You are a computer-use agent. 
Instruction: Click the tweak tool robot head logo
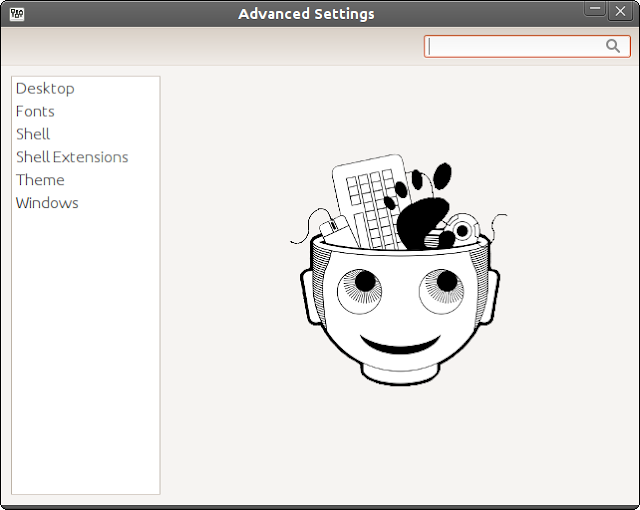coord(399,270)
